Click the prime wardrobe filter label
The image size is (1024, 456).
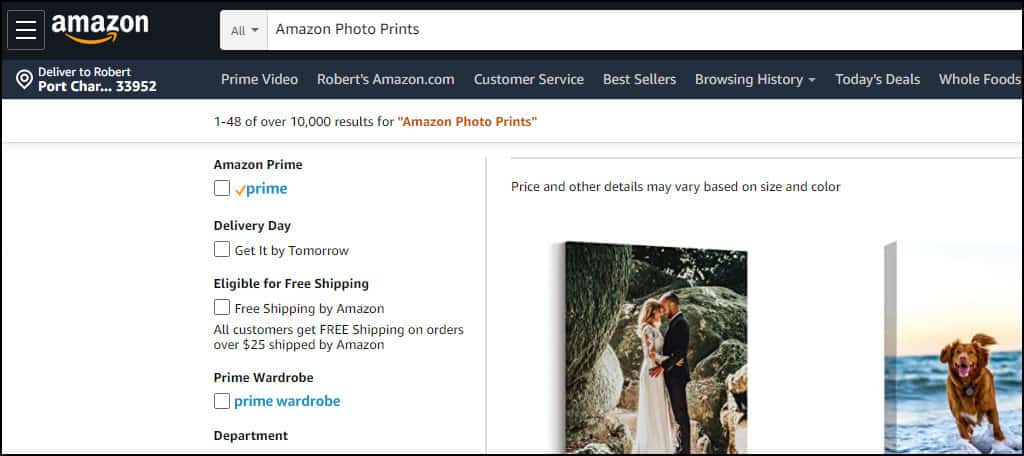click(287, 401)
